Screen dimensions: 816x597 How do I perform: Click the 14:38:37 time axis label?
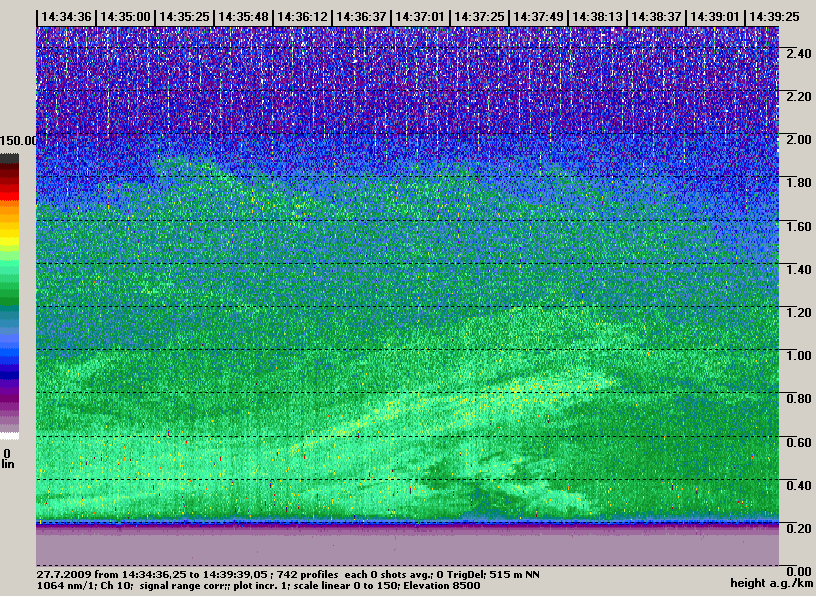click(x=656, y=17)
